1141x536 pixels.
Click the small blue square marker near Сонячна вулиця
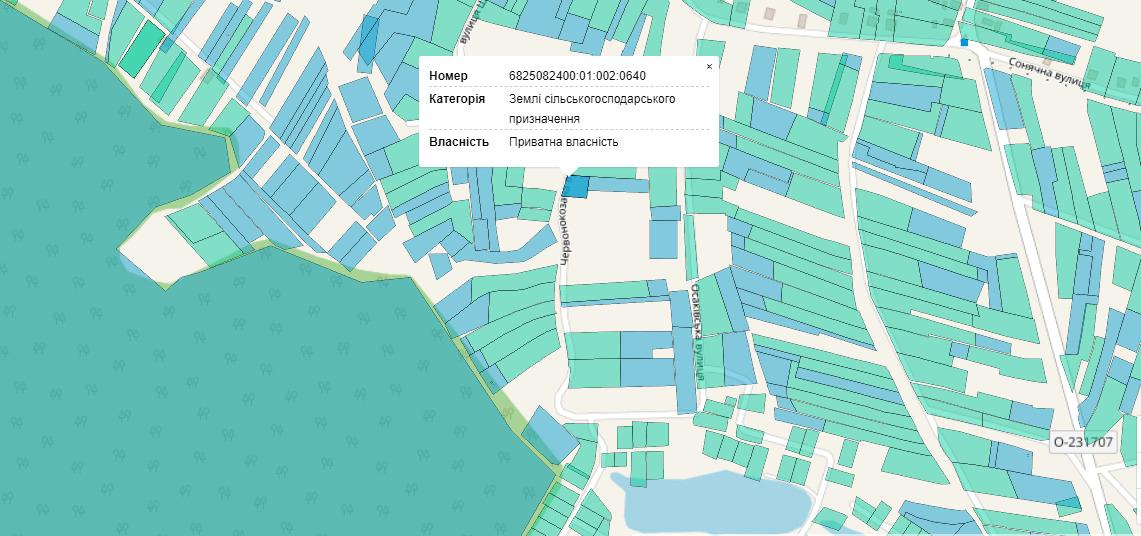tap(964, 42)
